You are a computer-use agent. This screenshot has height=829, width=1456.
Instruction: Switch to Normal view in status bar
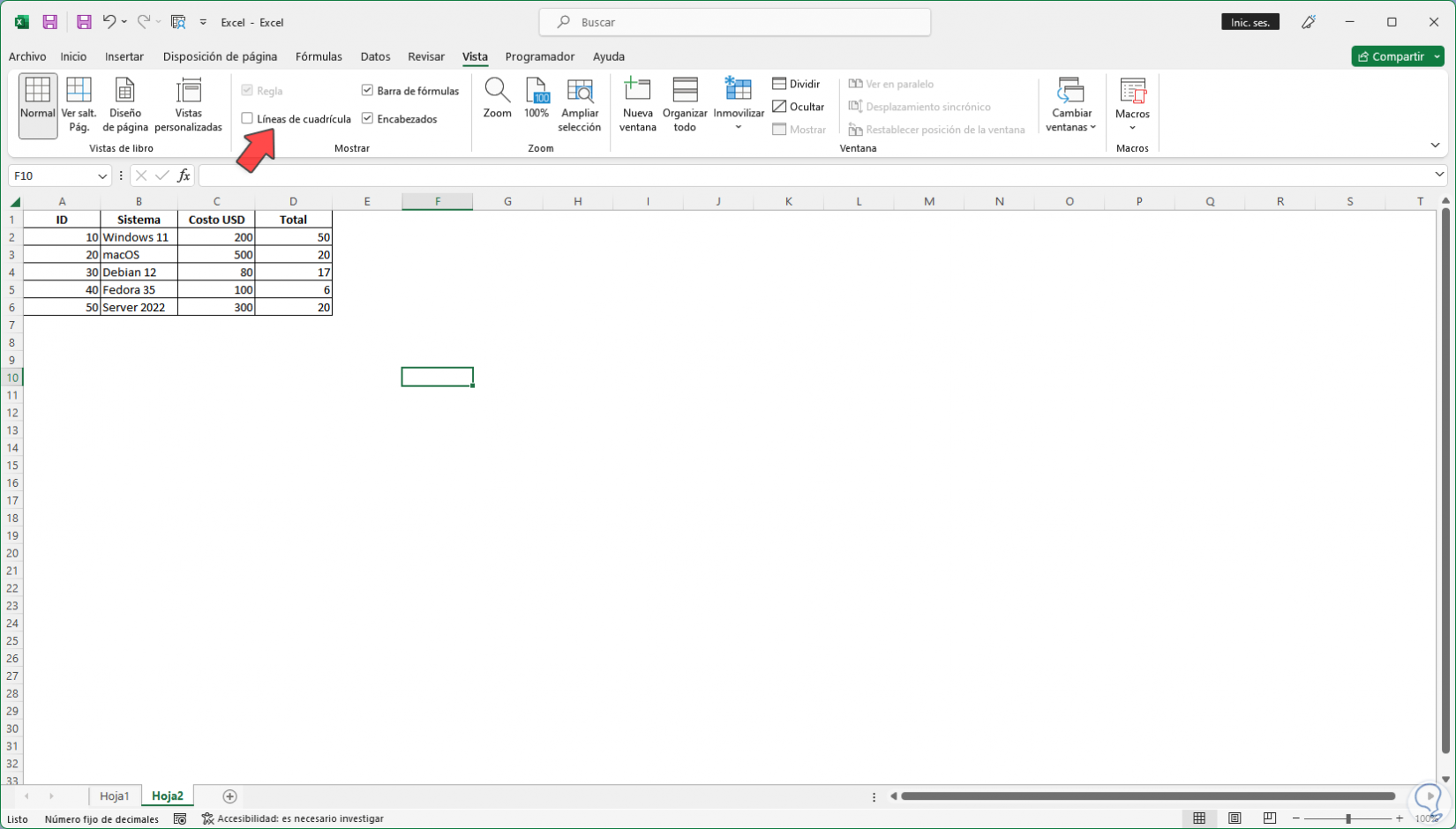pyautogui.click(x=1199, y=818)
